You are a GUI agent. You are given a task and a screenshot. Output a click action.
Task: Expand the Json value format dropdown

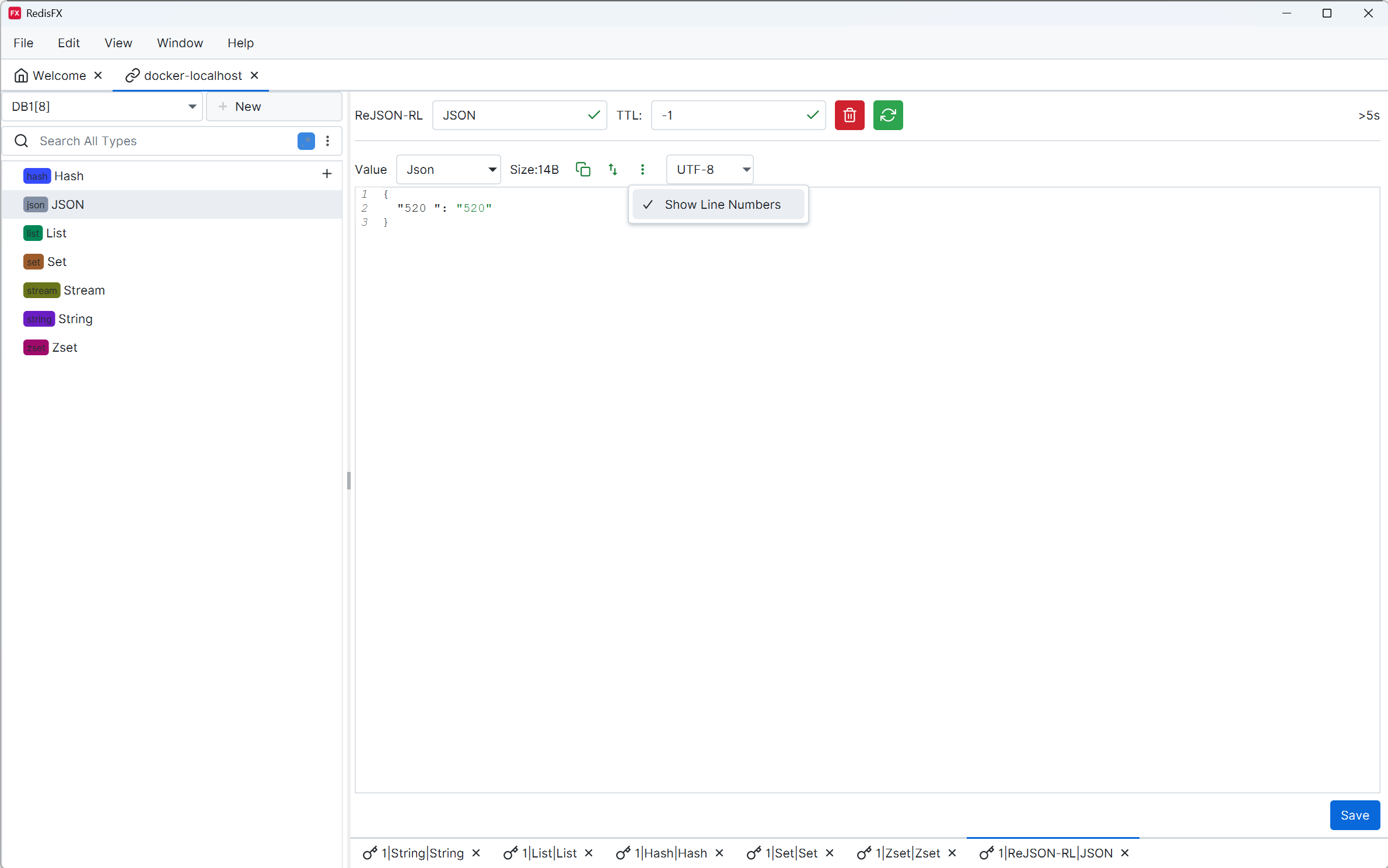448,169
